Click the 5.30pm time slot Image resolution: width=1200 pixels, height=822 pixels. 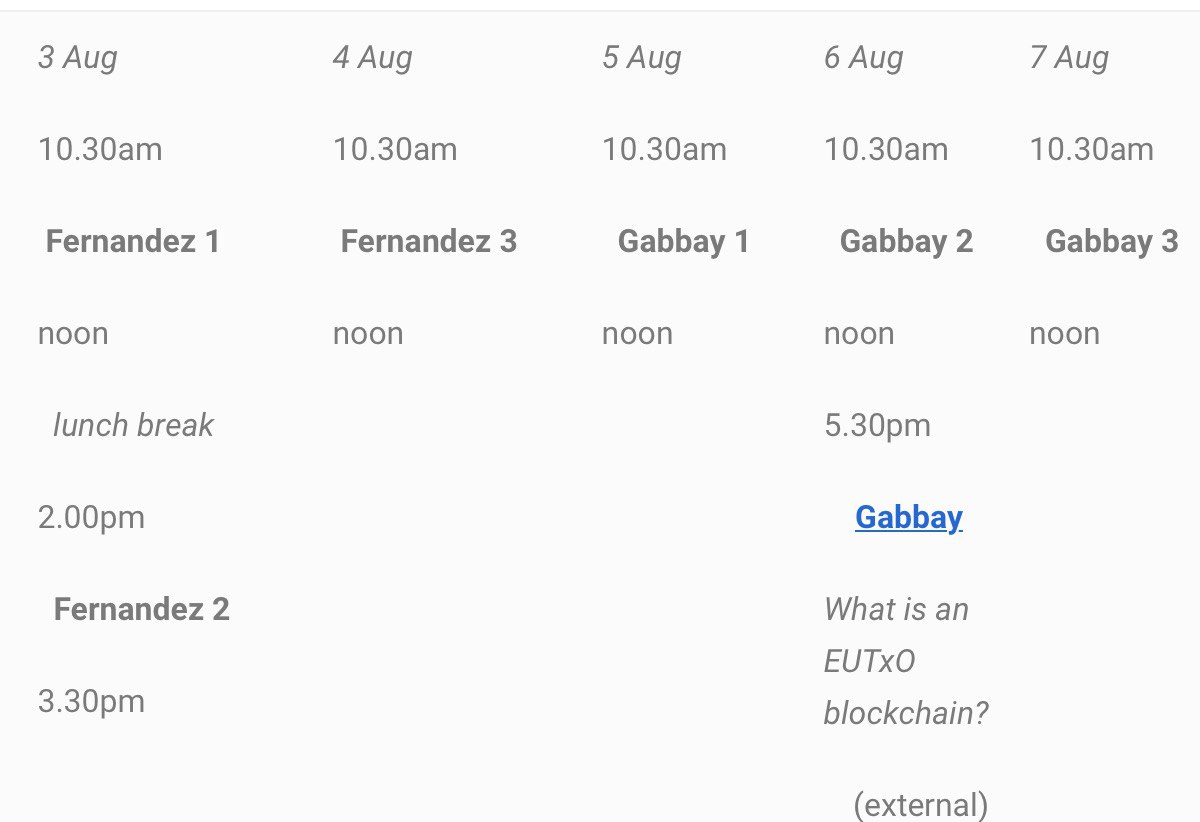pyautogui.click(x=877, y=425)
